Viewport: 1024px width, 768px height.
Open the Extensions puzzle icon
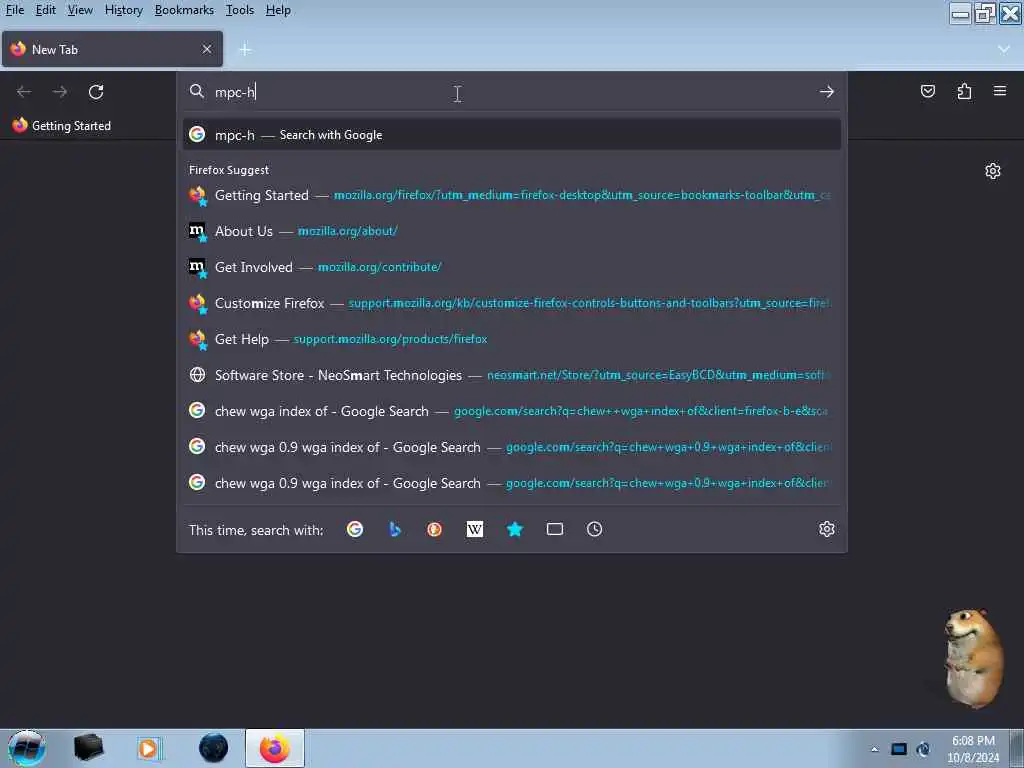click(x=964, y=91)
